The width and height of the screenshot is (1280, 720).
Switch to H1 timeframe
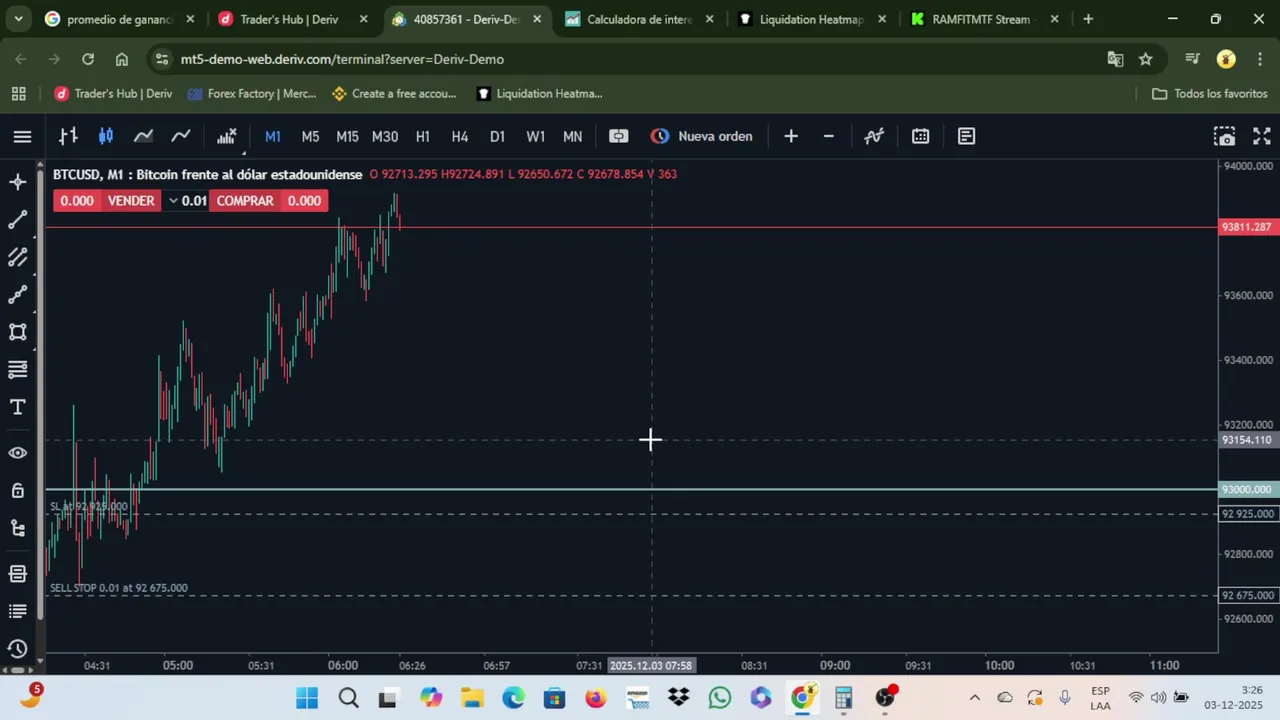point(423,136)
